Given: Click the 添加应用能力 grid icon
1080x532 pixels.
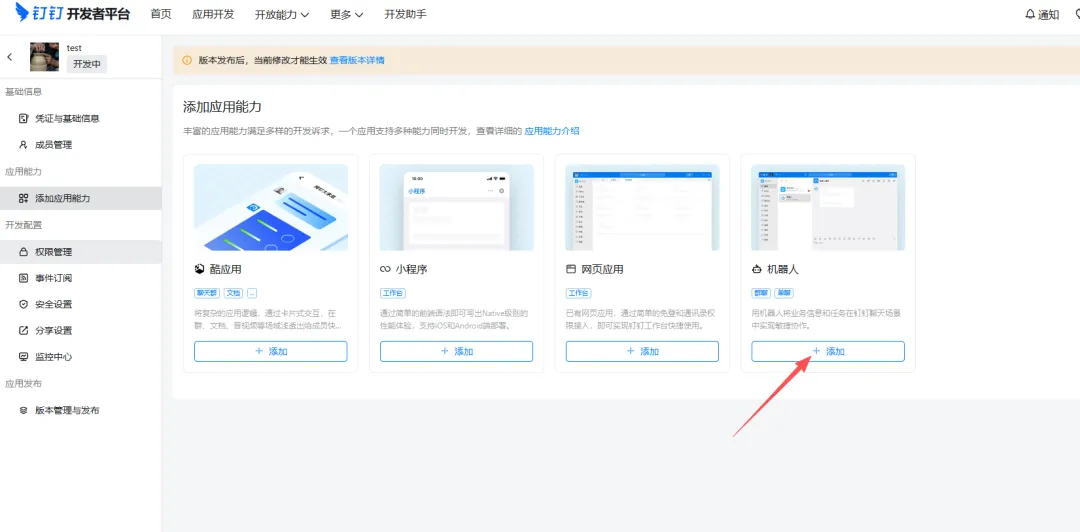Looking at the screenshot, I should point(23,198).
